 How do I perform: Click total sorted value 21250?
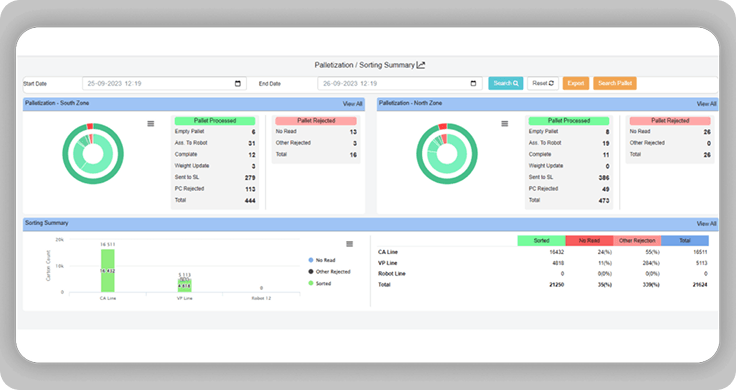(x=557, y=285)
